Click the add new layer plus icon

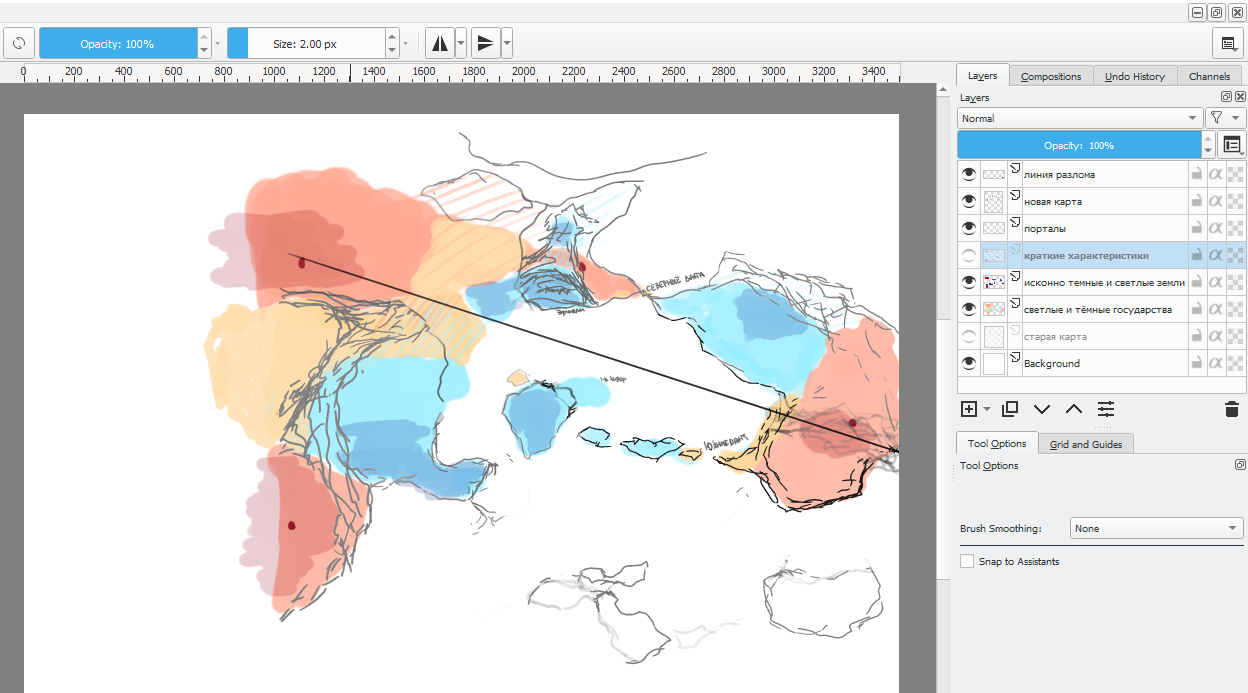click(x=968, y=409)
